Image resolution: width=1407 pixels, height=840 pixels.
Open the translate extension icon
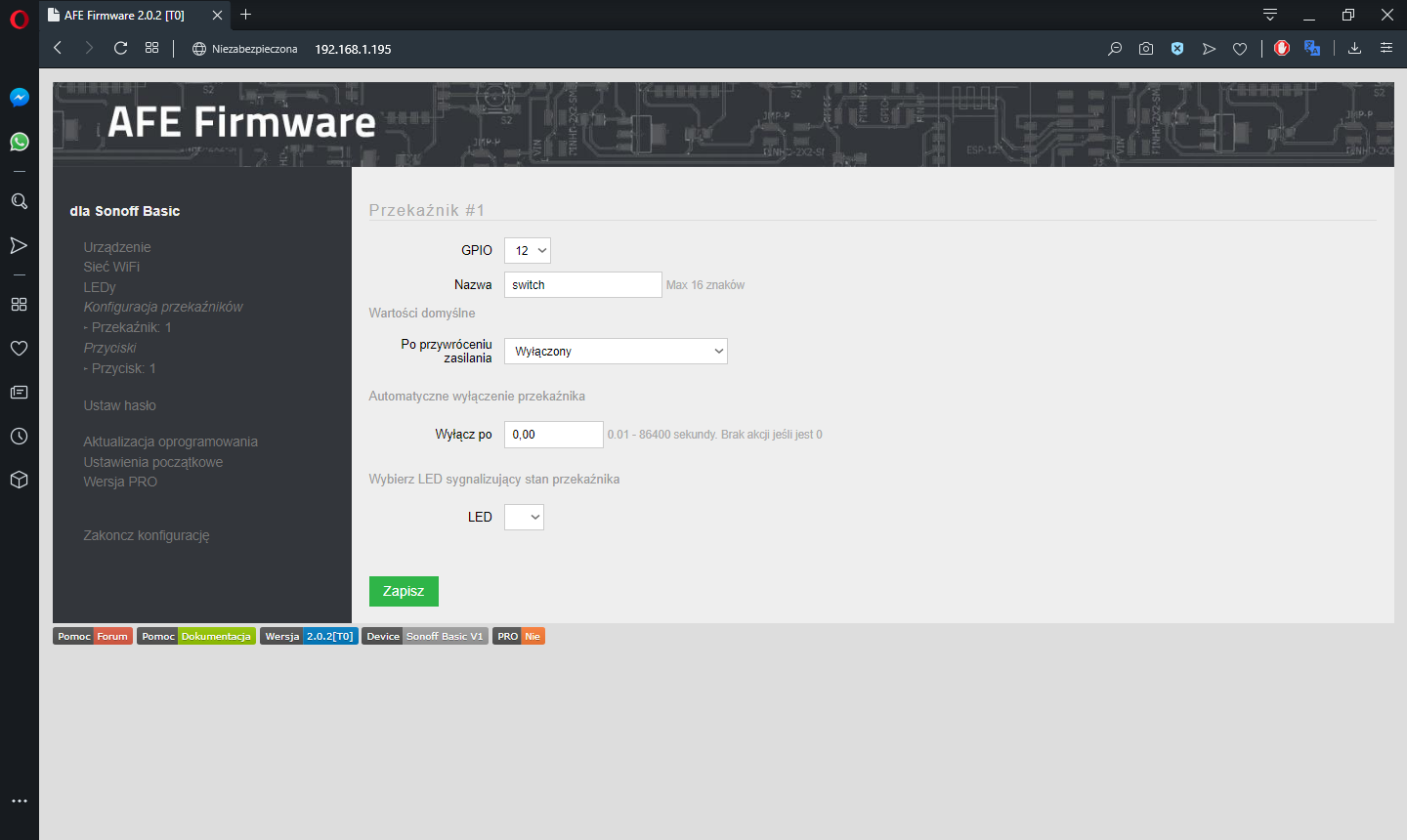1312,48
